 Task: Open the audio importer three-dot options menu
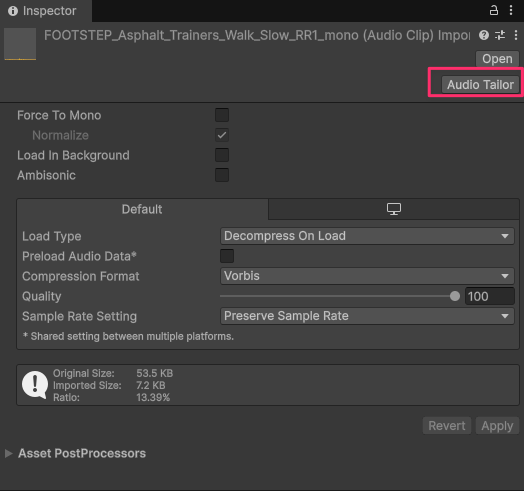click(516, 35)
